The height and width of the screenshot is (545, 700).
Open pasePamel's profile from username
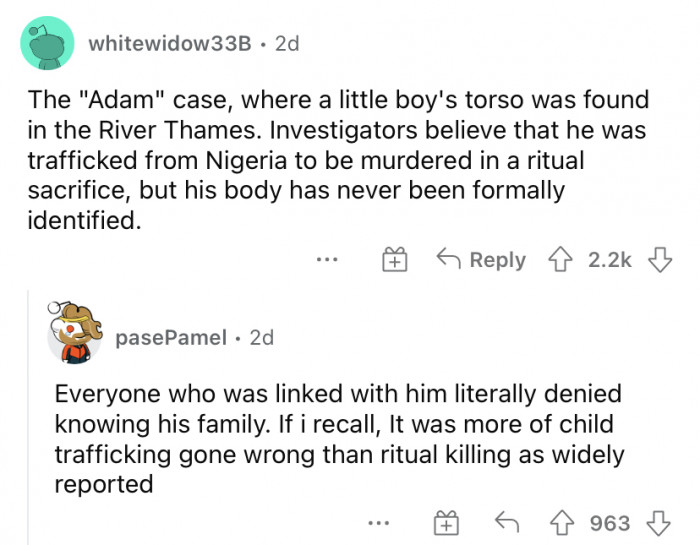click(171, 338)
